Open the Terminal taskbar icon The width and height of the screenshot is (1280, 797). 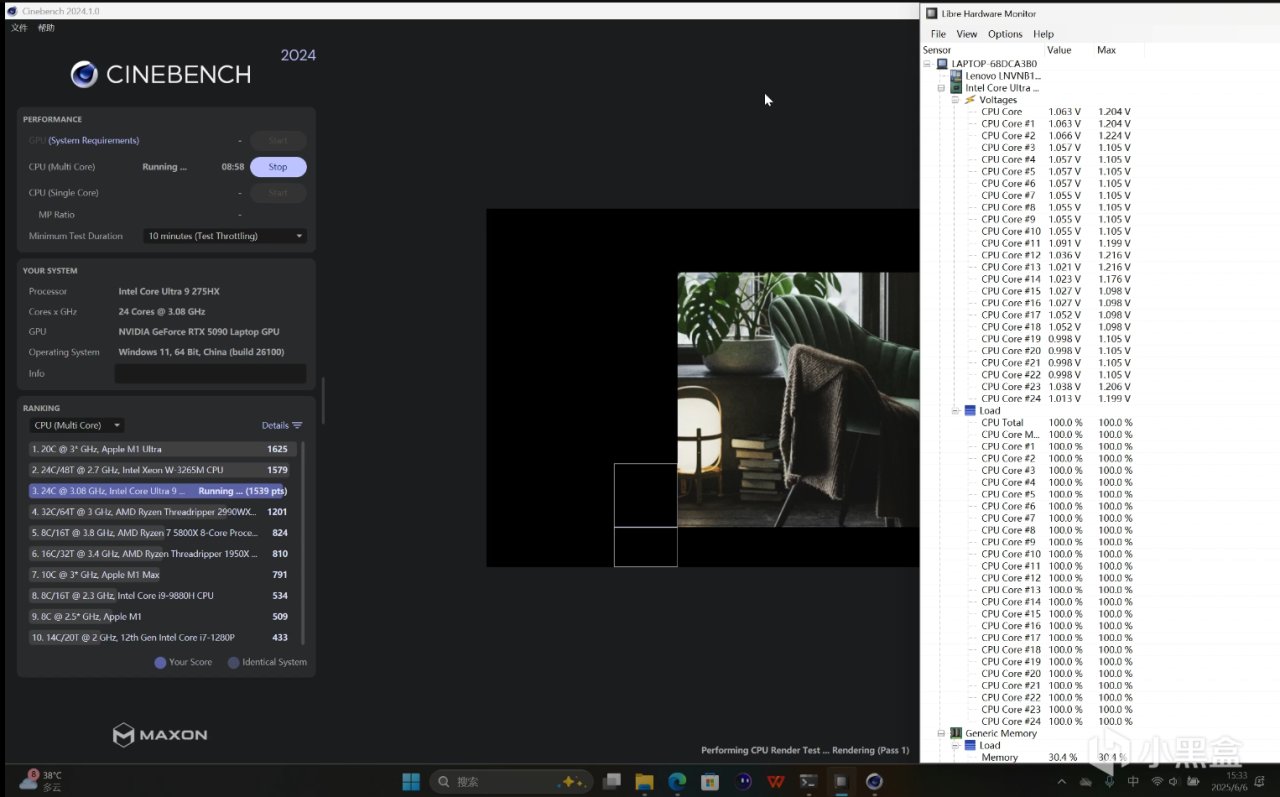click(808, 781)
